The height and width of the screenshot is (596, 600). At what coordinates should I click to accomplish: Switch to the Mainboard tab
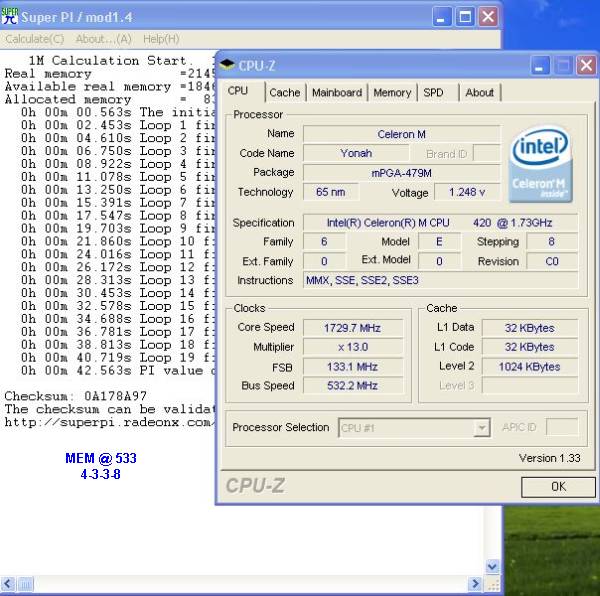click(x=337, y=93)
